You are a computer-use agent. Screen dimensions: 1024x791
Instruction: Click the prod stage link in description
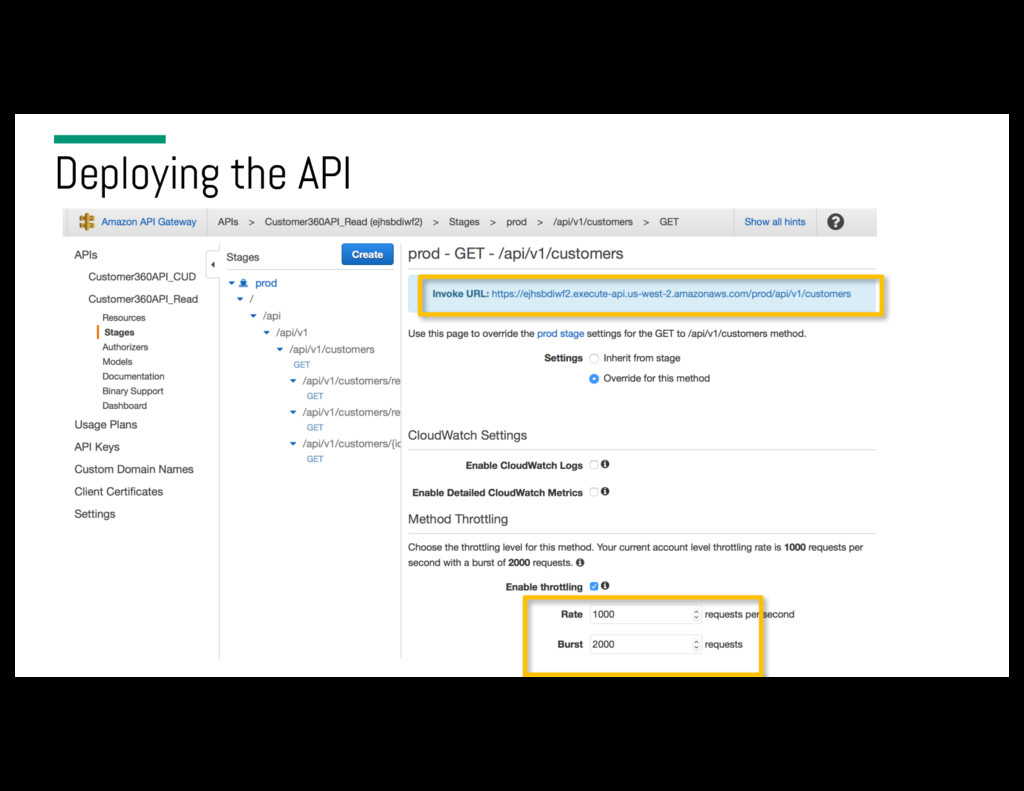click(560, 334)
